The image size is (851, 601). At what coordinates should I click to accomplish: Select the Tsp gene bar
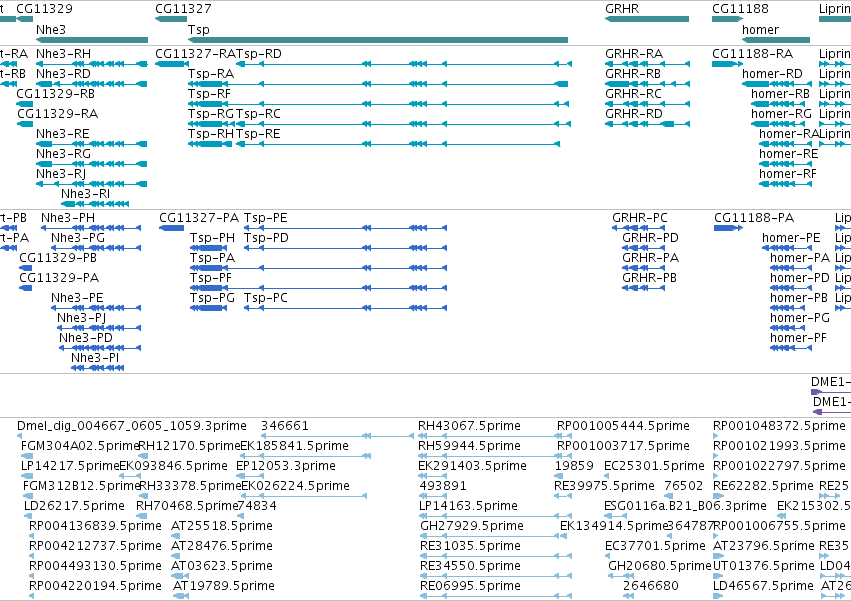[378, 40]
